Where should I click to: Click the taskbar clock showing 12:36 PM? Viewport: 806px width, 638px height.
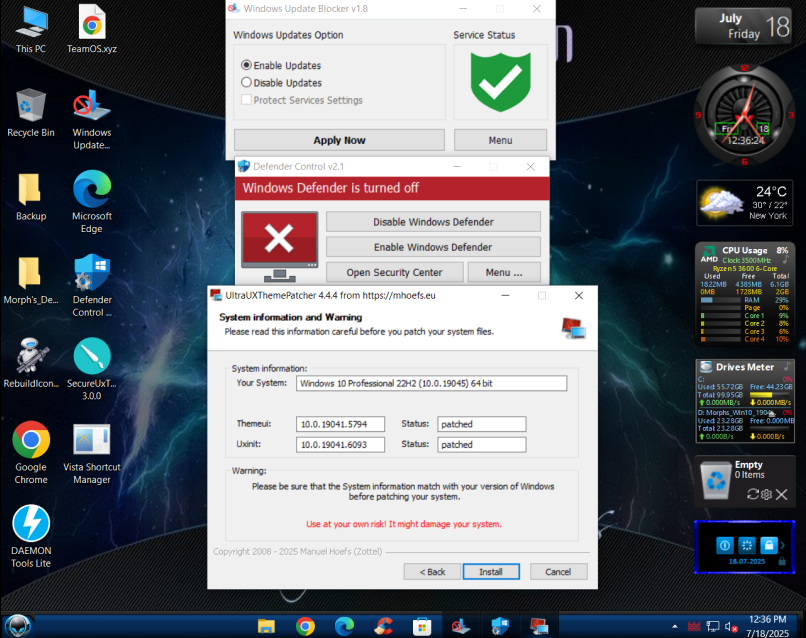click(x=767, y=626)
